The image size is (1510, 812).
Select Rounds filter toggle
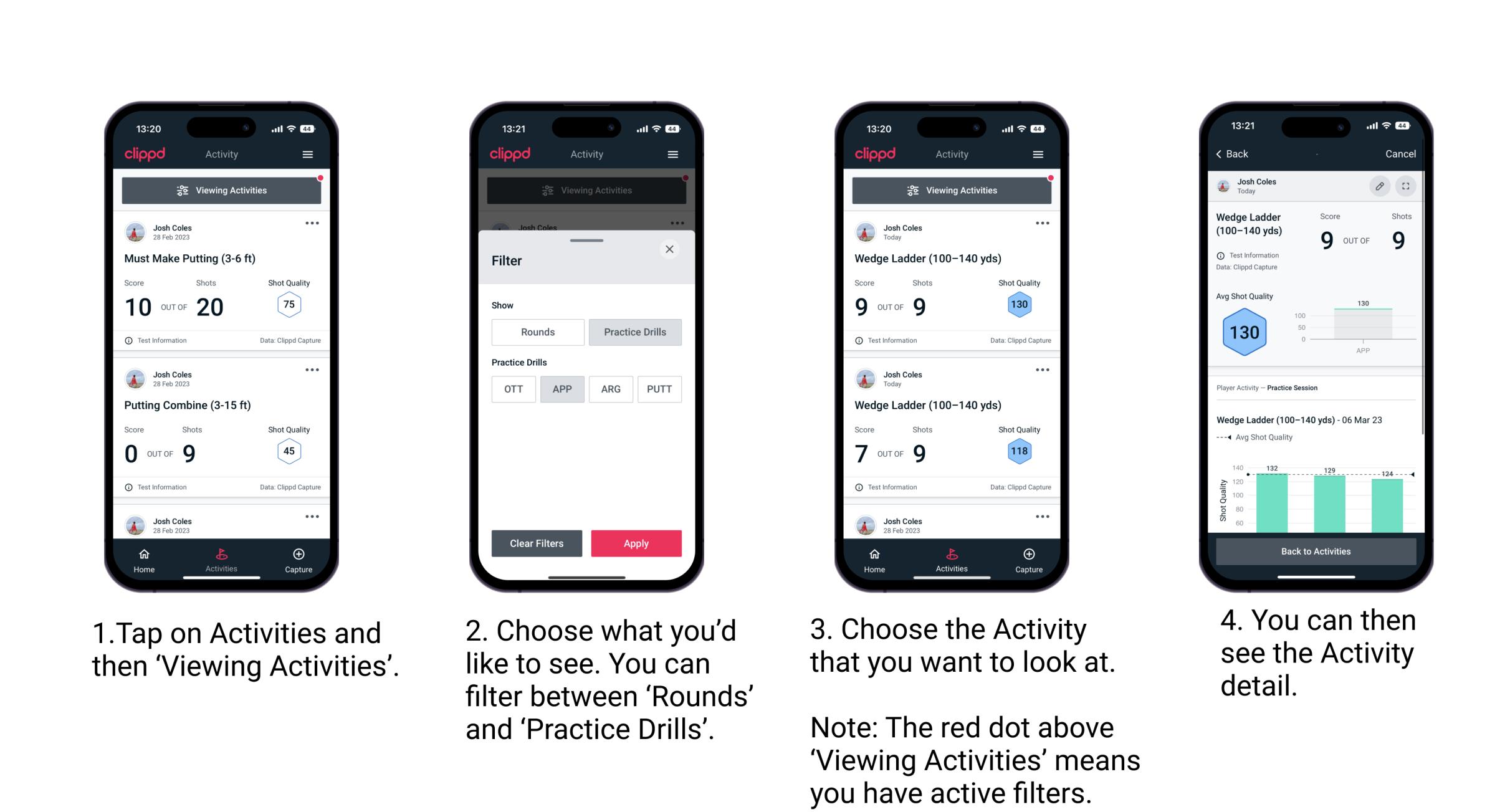pyautogui.click(x=535, y=332)
